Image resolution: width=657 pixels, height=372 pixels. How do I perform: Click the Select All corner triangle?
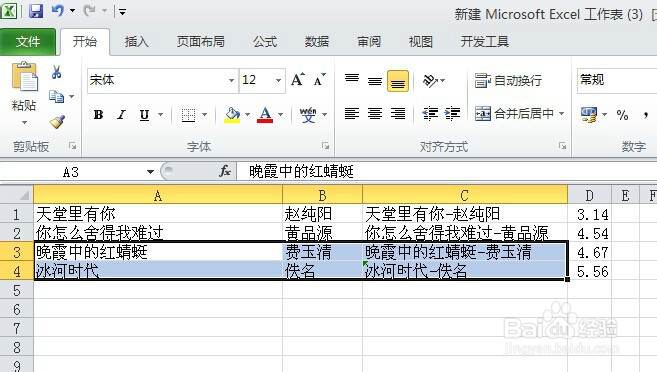[17, 195]
